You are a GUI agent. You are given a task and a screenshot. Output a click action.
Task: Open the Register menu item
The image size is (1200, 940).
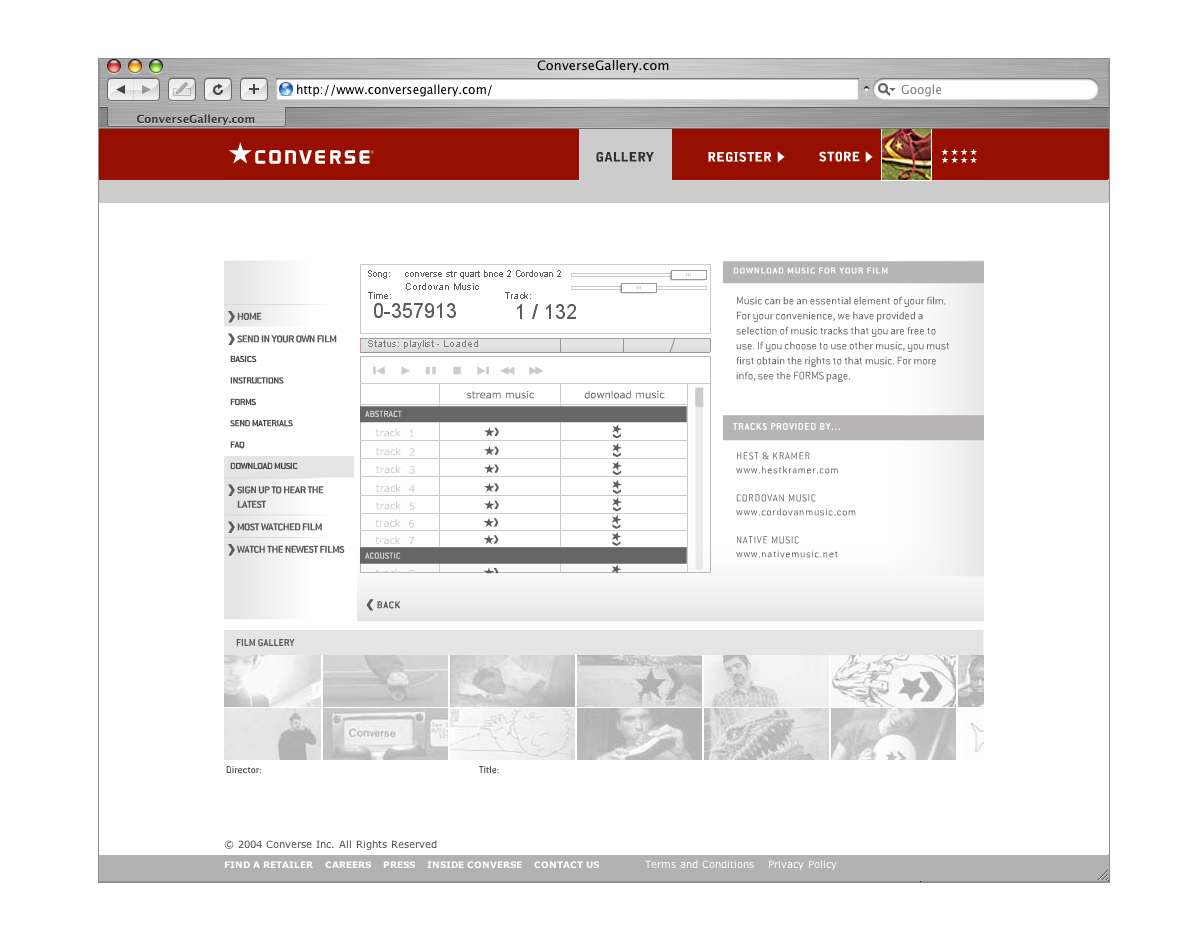[746, 156]
